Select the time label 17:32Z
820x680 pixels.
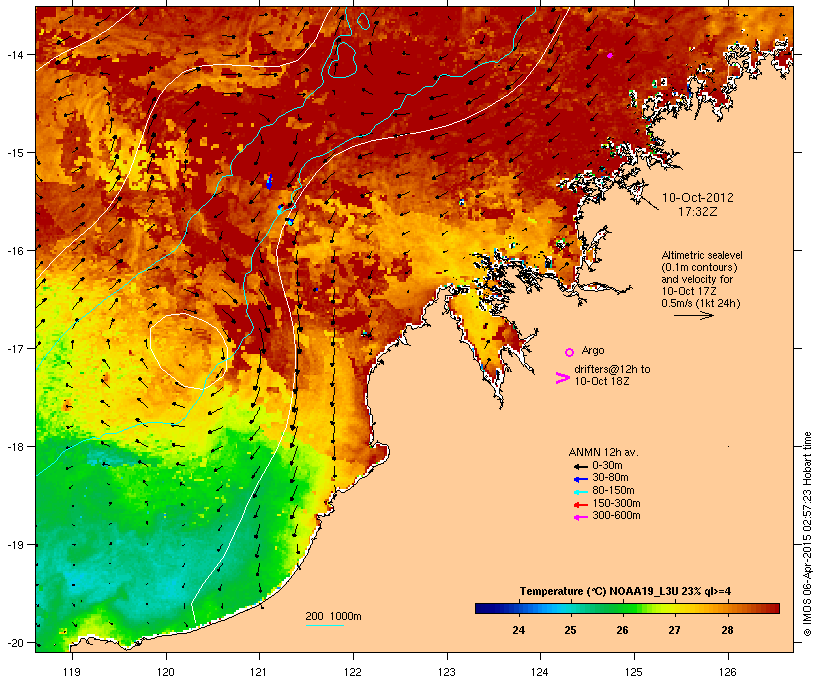click(698, 212)
